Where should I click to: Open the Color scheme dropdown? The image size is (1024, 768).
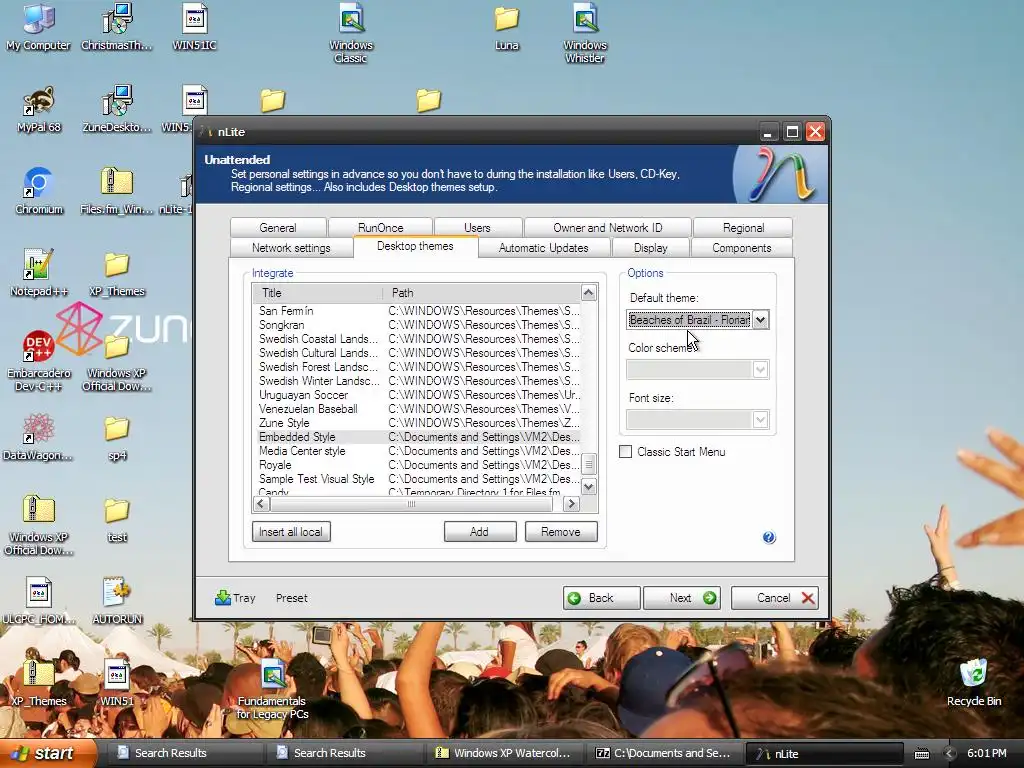tap(760, 370)
